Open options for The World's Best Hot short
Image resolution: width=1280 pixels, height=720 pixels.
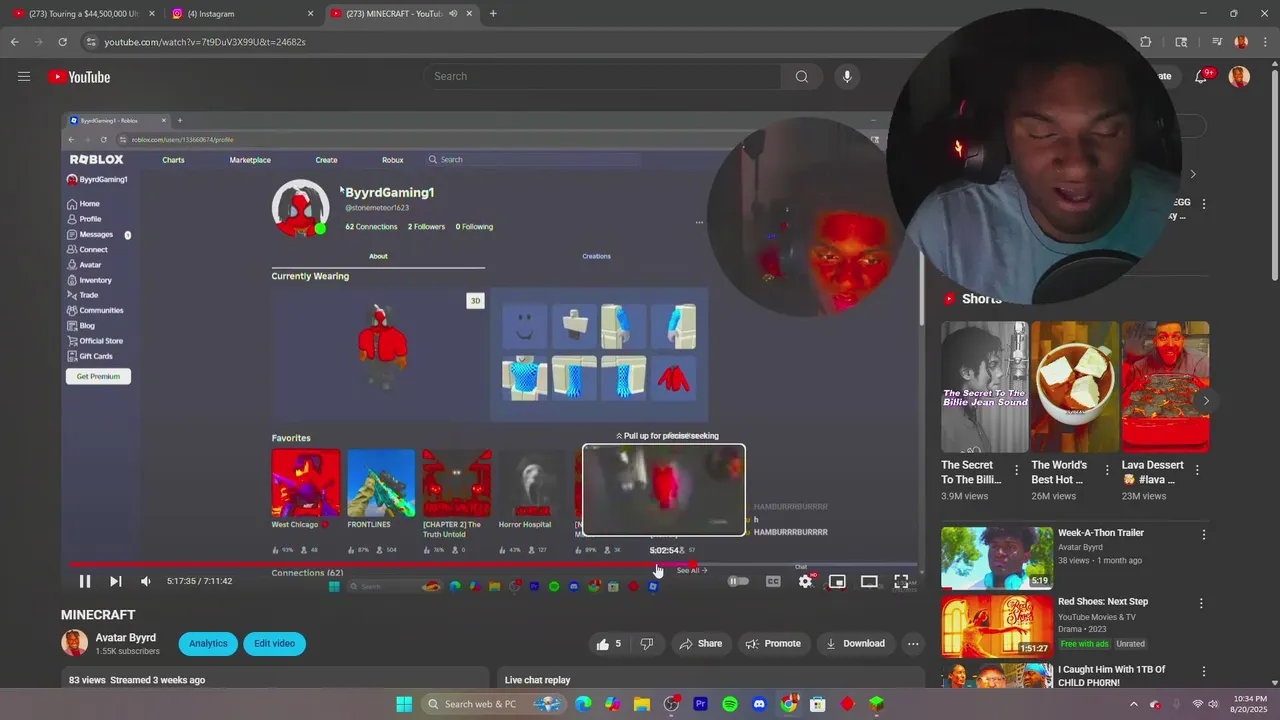coord(1107,470)
